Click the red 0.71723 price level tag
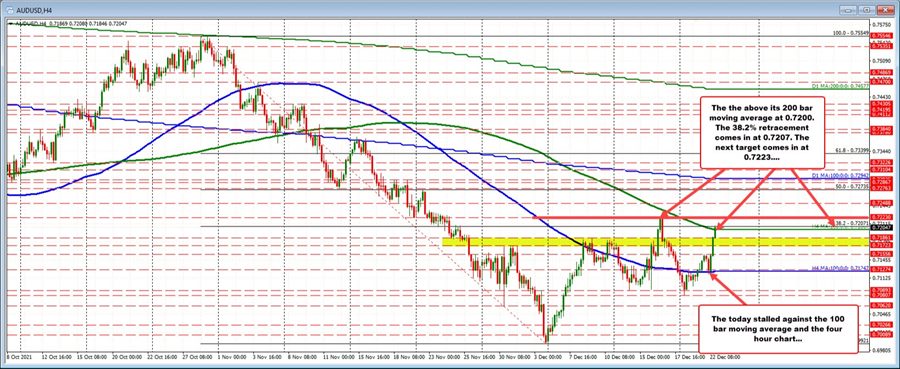Image resolution: width=900 pixels, height=369 pixels. pos(883,244)
